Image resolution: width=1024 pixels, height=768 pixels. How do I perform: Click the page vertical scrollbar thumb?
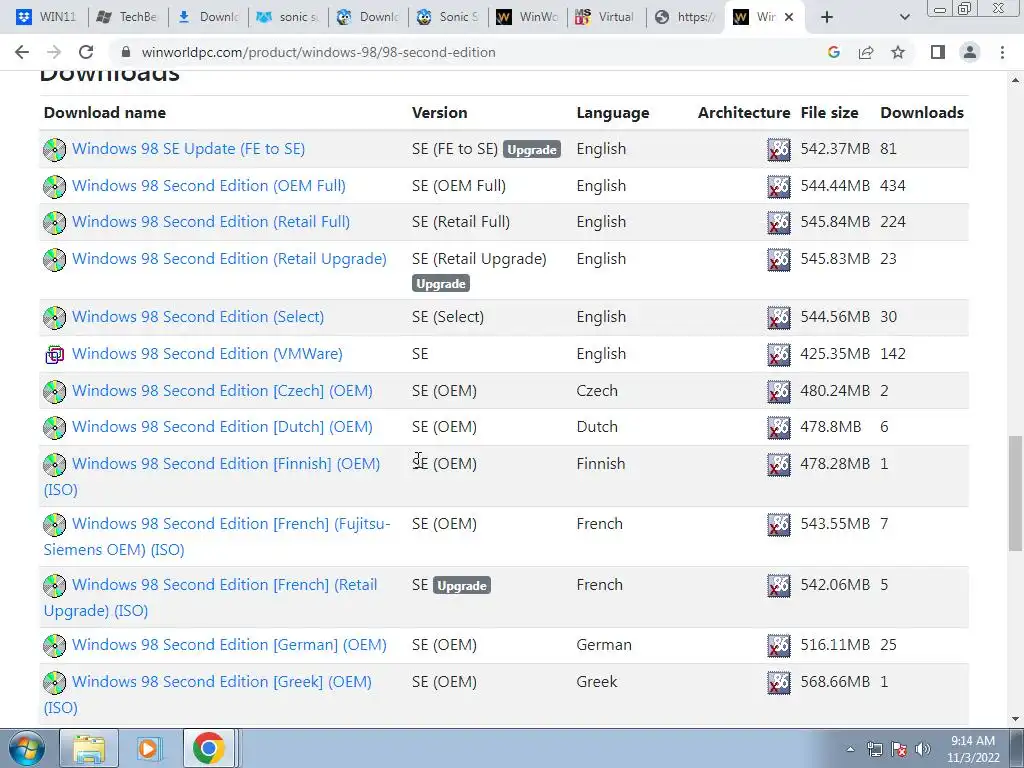1016,494
